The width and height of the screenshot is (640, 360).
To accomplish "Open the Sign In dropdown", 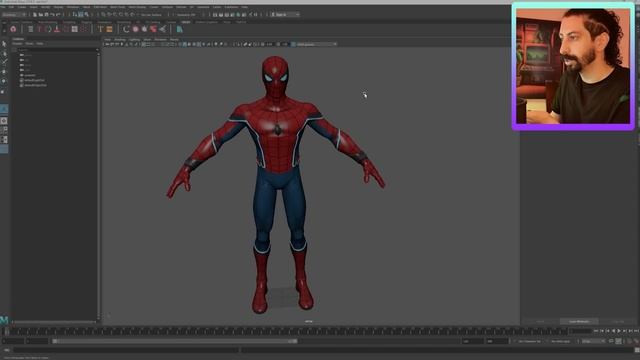I will coord(286,15).
